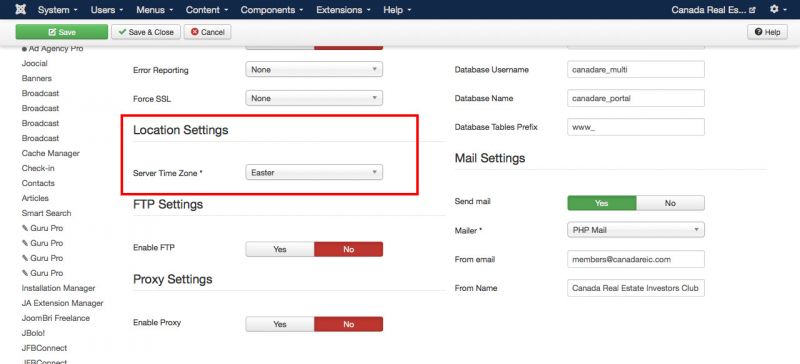Click the Cancel button

tap(208, 32)
